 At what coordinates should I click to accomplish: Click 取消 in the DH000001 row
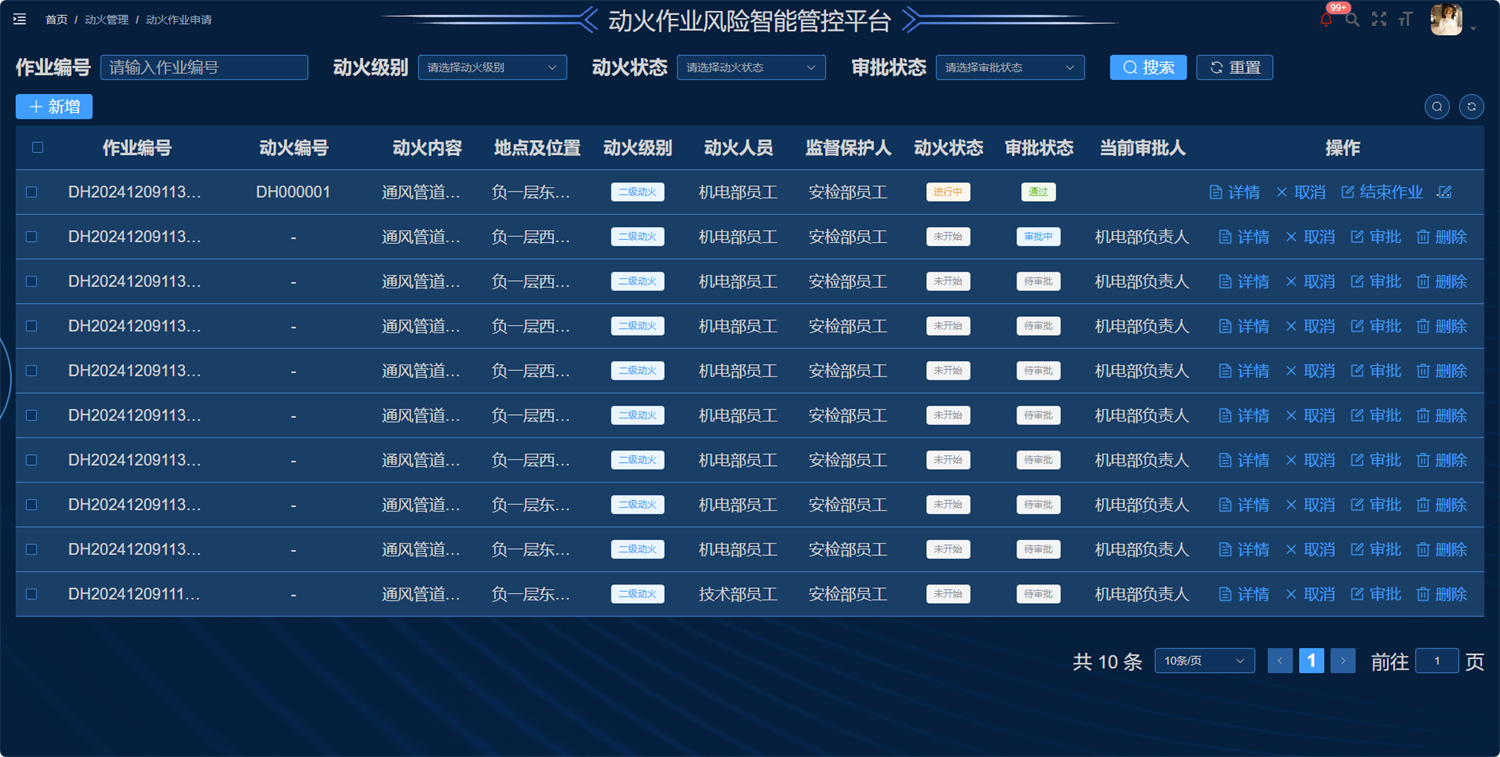[x=1300, y=192]
